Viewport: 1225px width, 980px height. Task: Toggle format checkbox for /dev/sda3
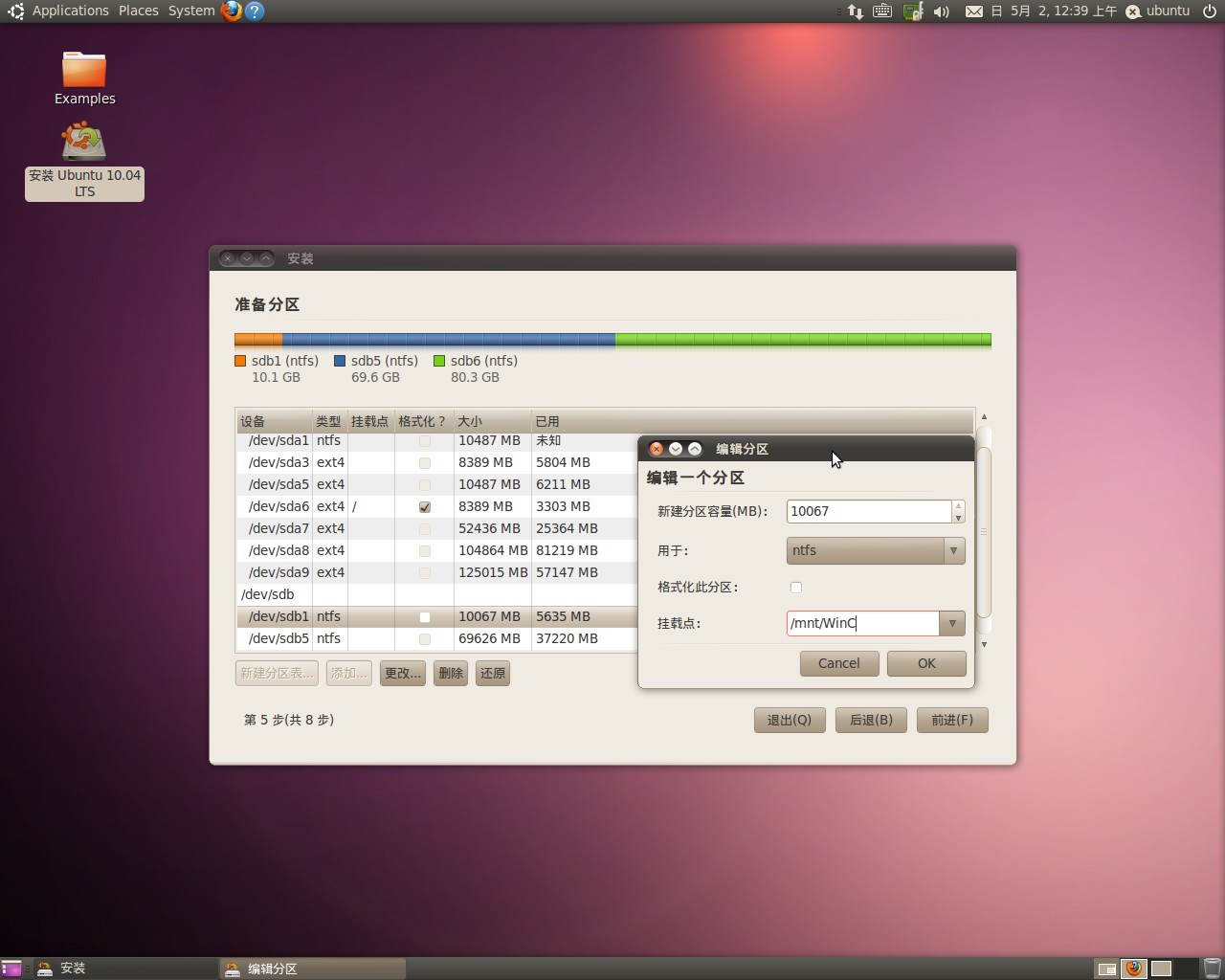pyautogui.click(x=425, y=463)
